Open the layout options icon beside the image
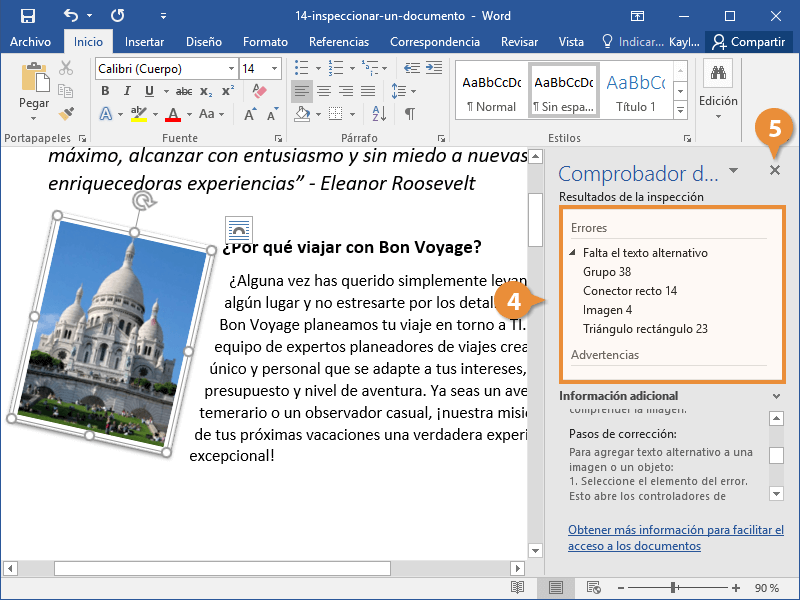800x600 pixels. [x=239, y=229]
